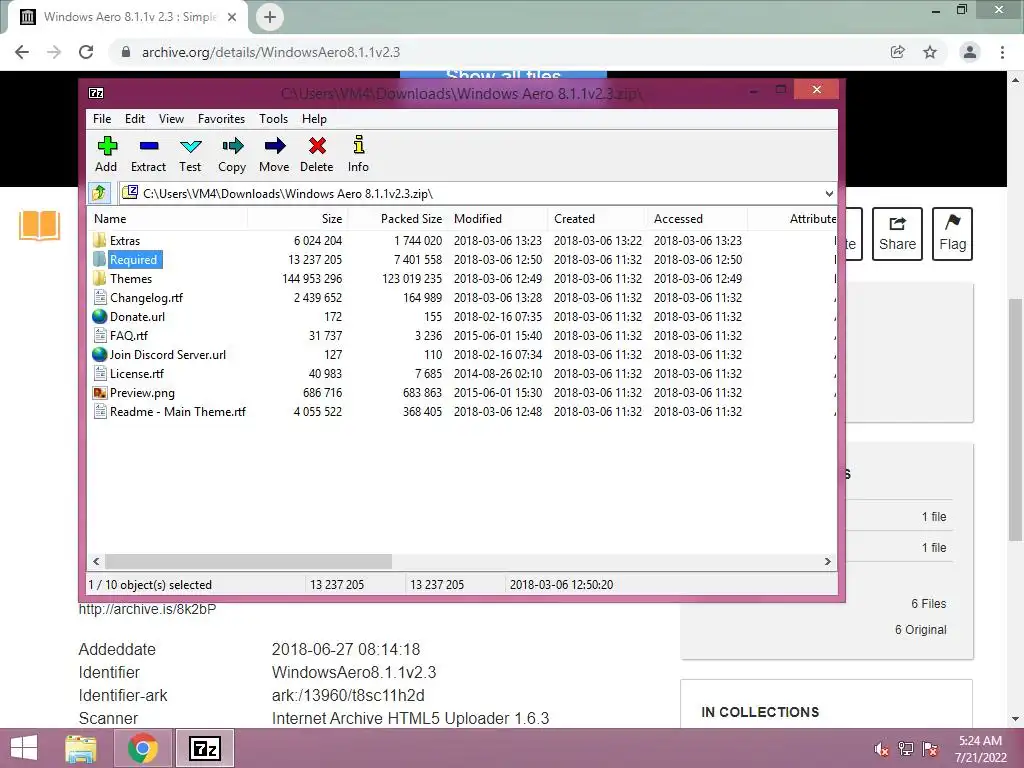Click Addeddate value 2018-06-27 08:14:18
The height and width of the screenshot is (768, 1024).
(x=345, y=649)
